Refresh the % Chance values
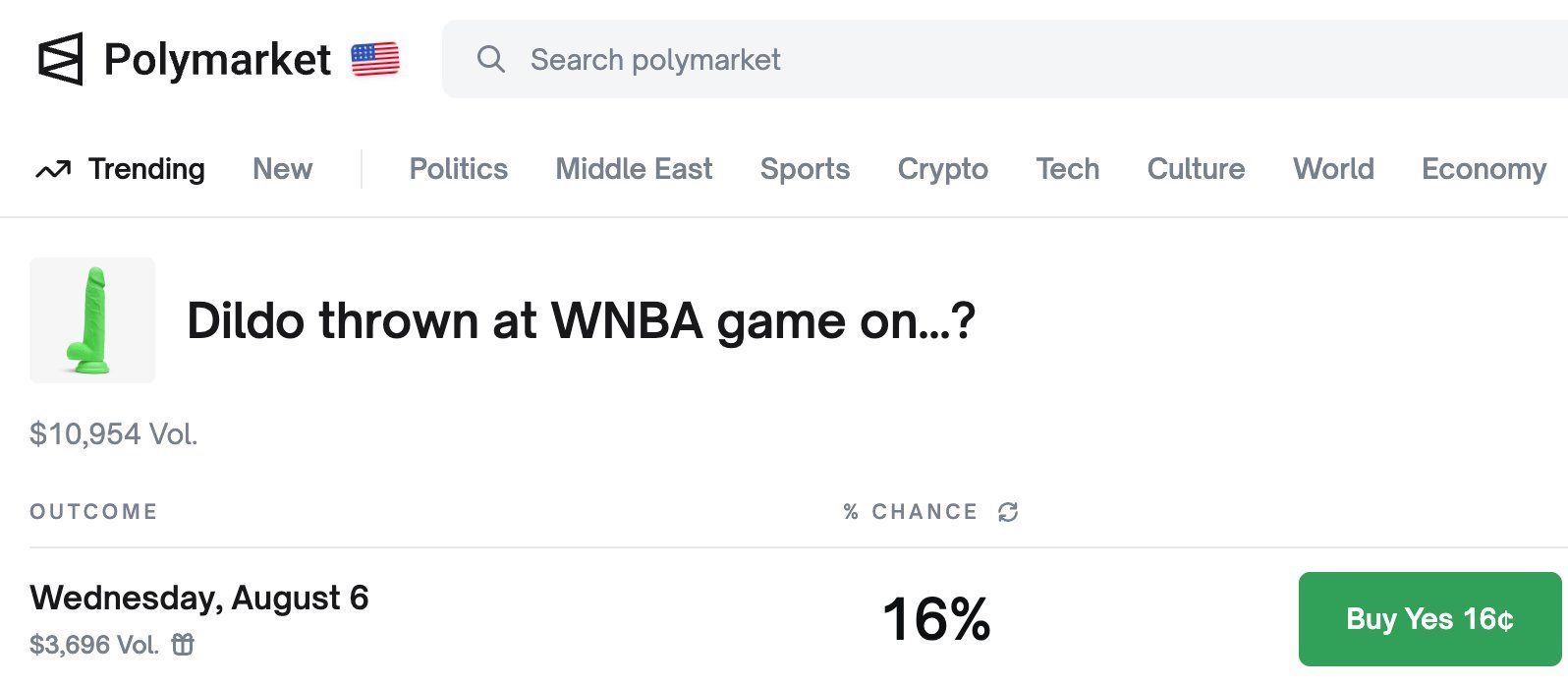 (1006, 512)
